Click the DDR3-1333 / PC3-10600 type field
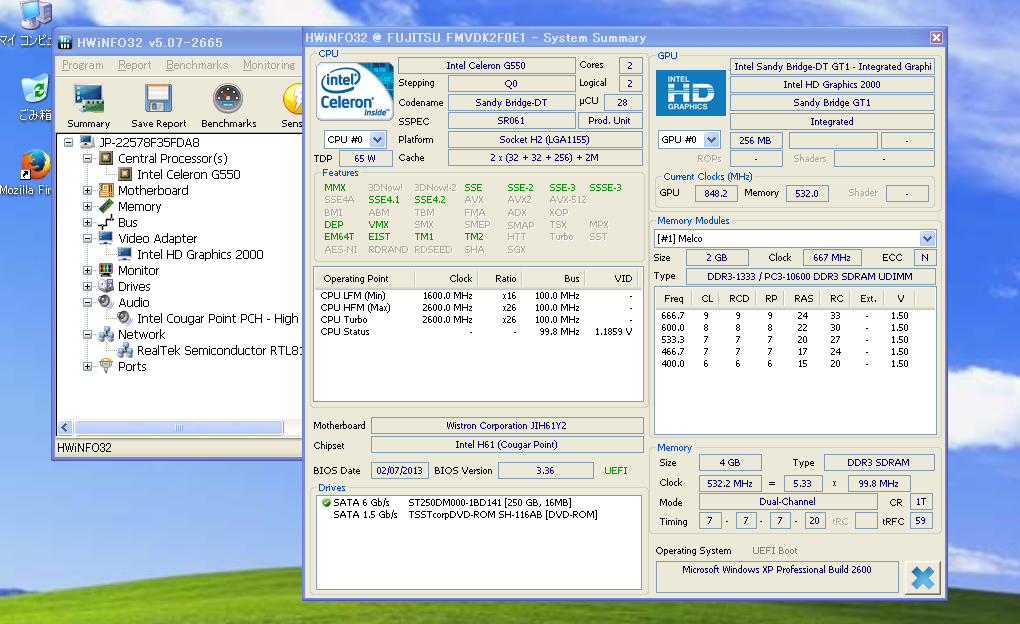This screenshot has height=624, width=1020. pyautogui.click(x=810, y=277)
